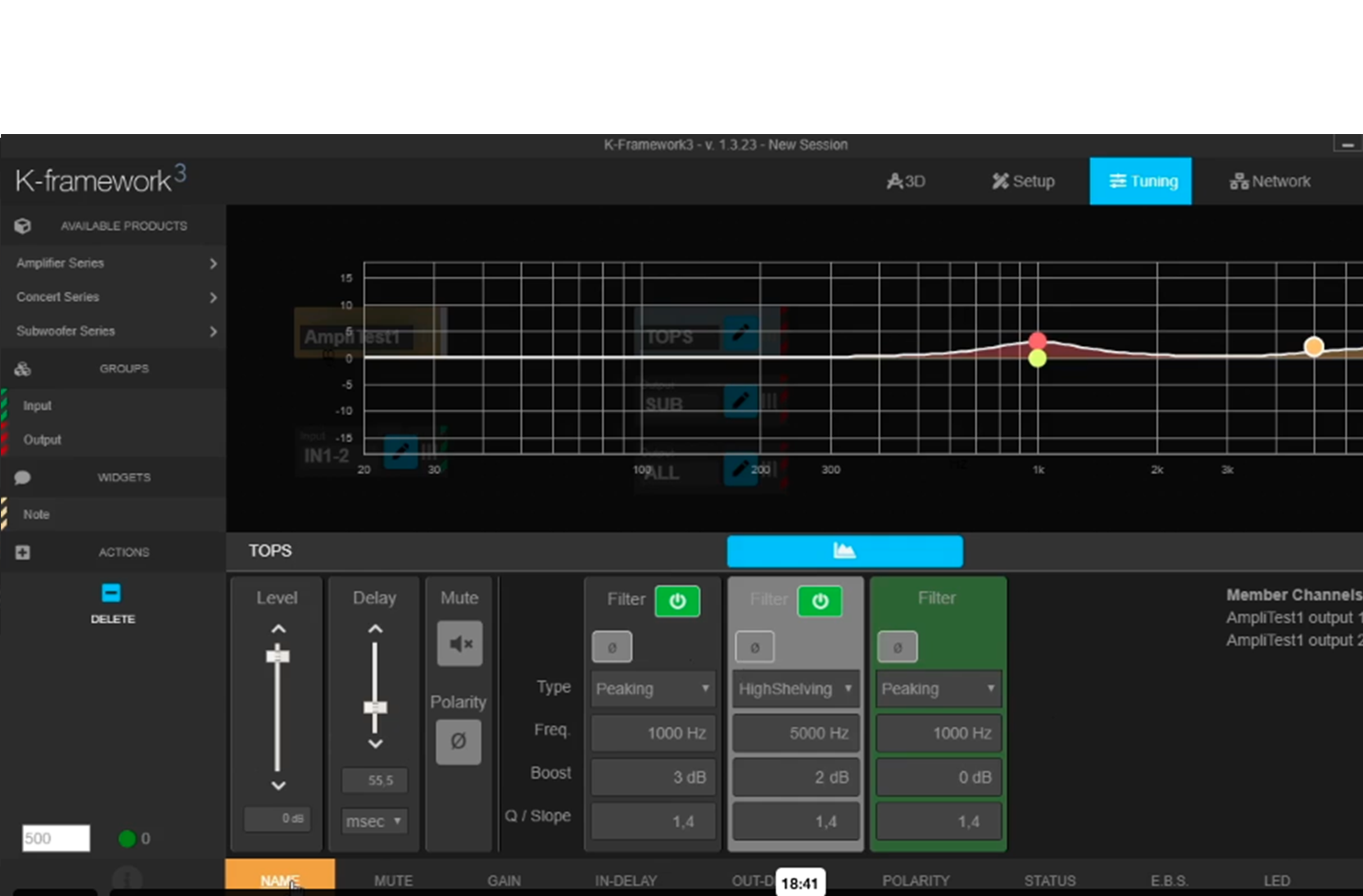Toggle the first Filter power button
The height and width of the screenshot is (896, 1363).
pos(677,600)
